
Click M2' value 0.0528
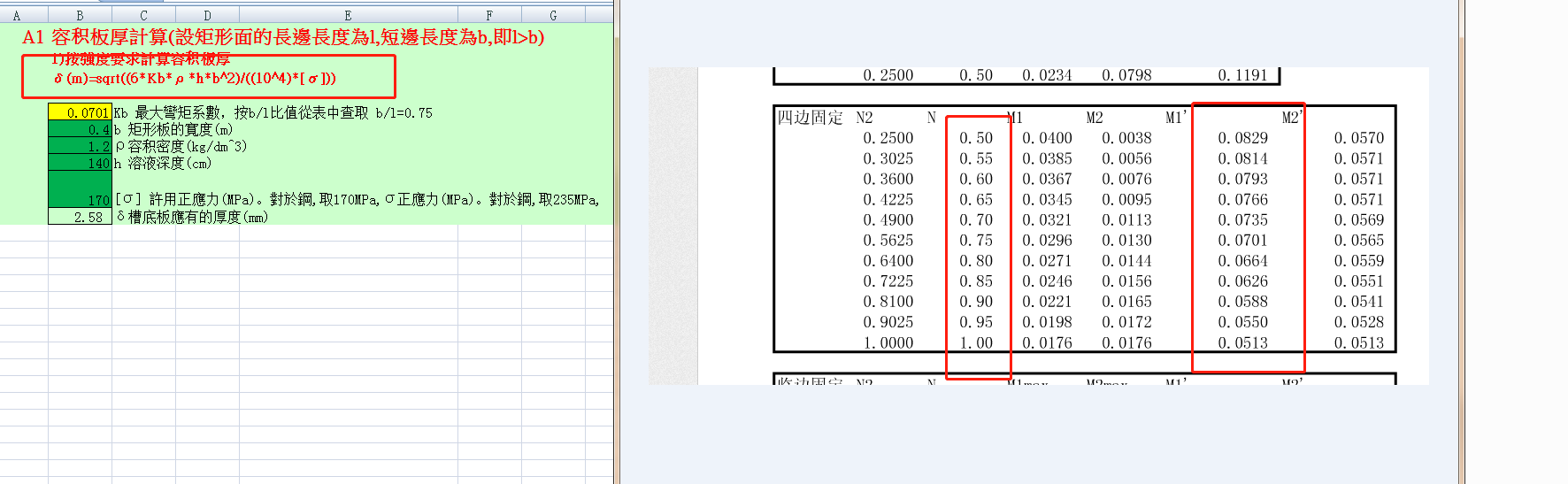(1359, 322)
